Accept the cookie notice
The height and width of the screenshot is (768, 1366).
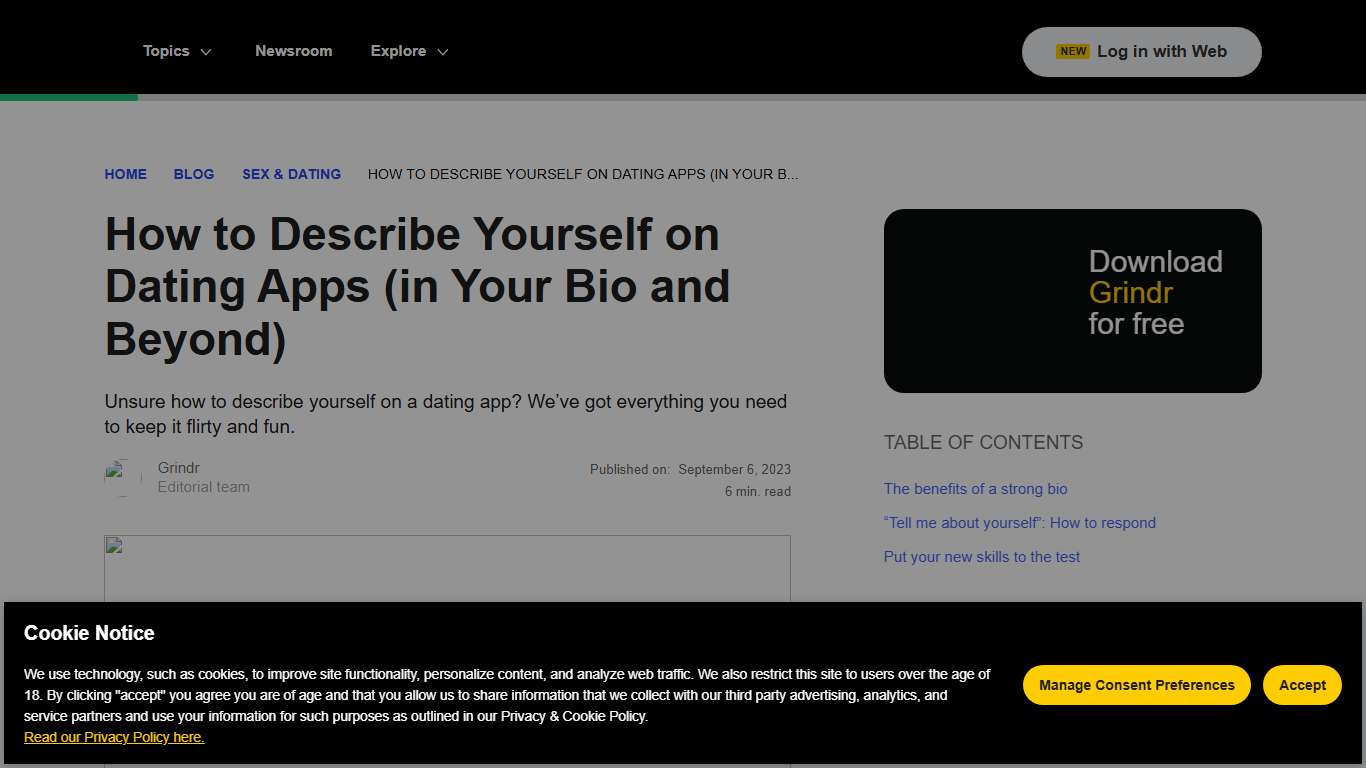tap(1301, 685)
